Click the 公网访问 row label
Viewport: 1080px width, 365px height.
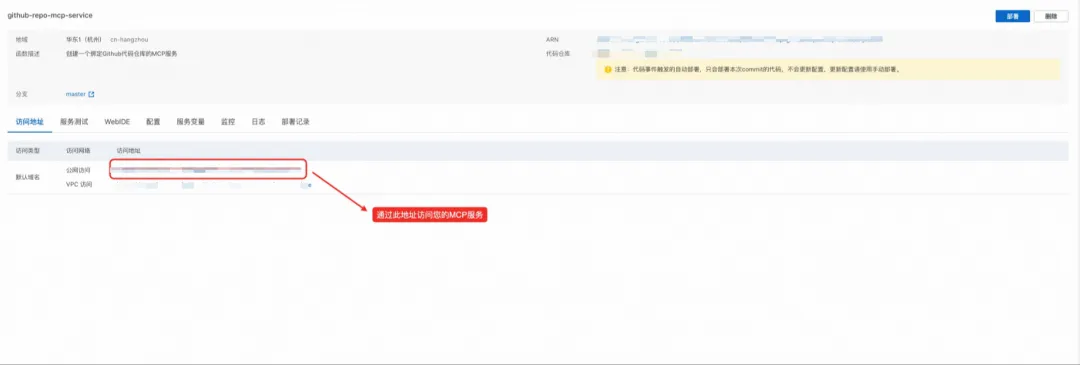(x=79, y=169)
